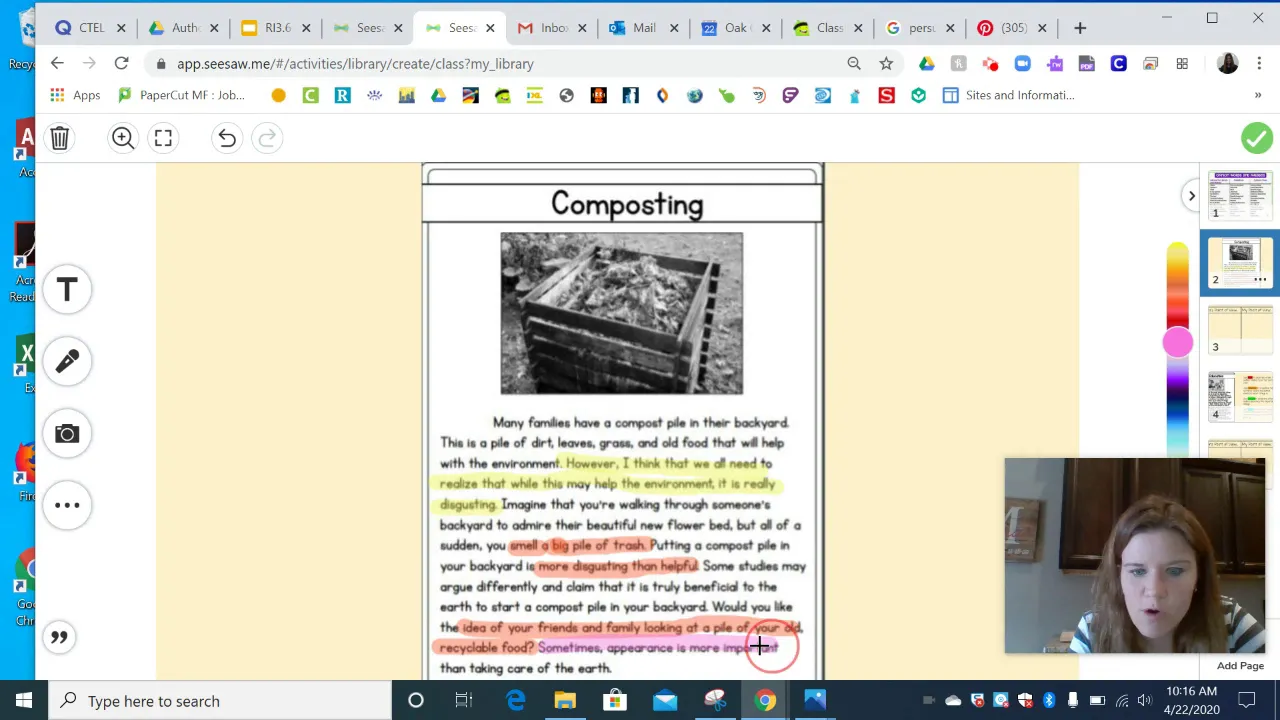This screenshot has width=1280, height=720.
Task: Click the compost bin photo
Action: (622, 313)
